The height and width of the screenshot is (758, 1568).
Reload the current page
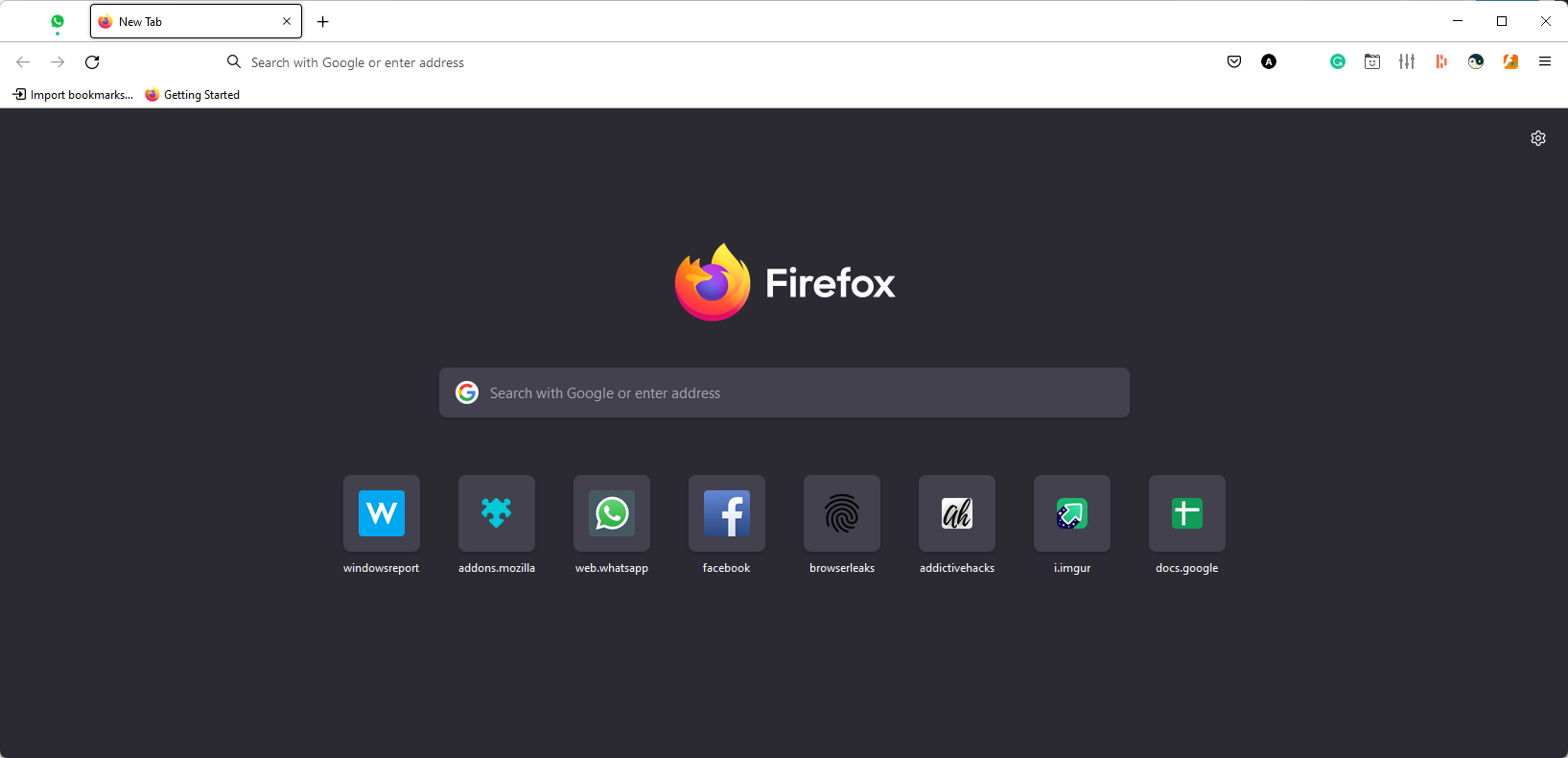coord(92,62)
